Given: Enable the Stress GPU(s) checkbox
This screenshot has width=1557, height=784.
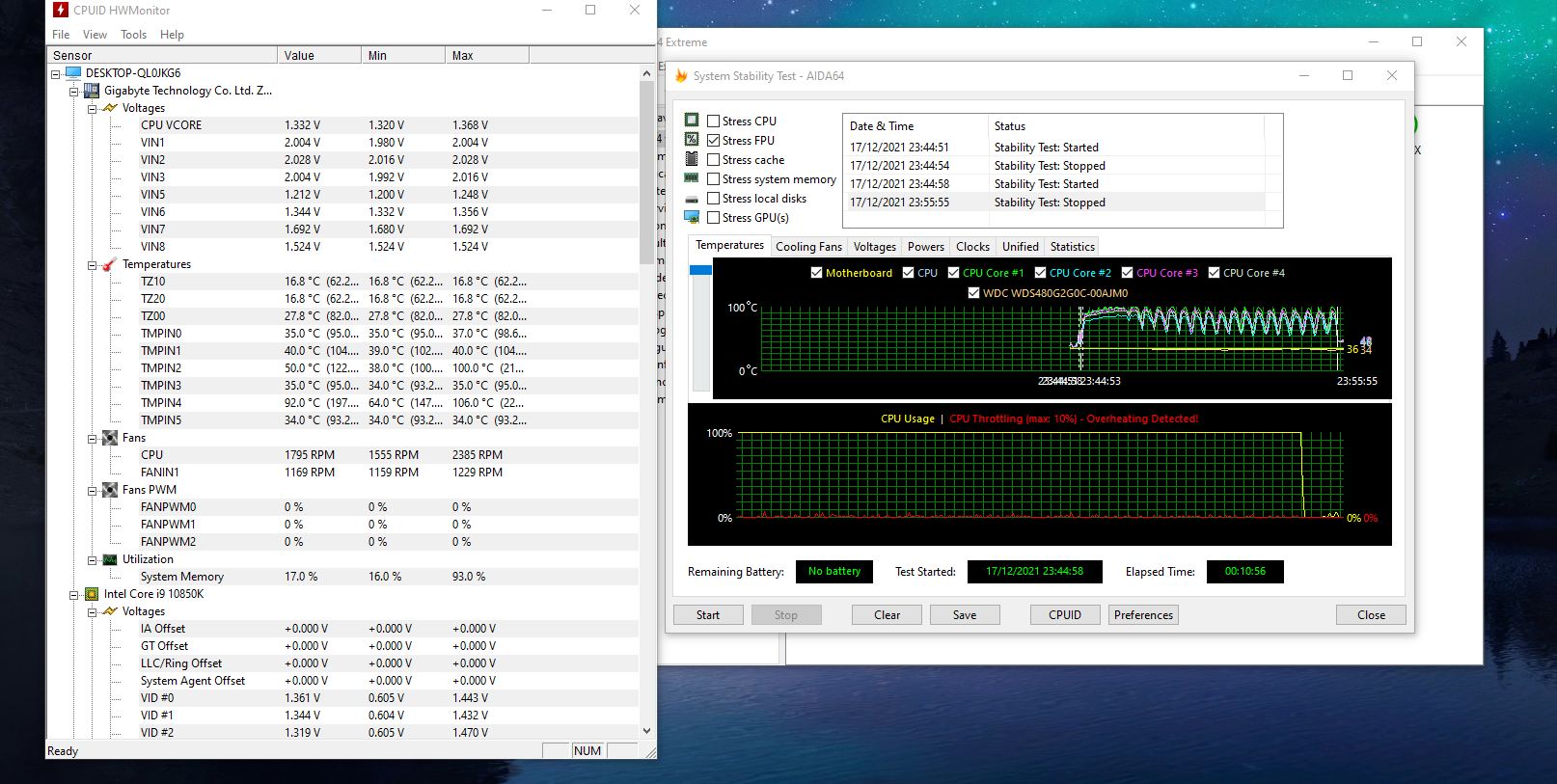Looking at the screenshot, I should coord(714,218).
